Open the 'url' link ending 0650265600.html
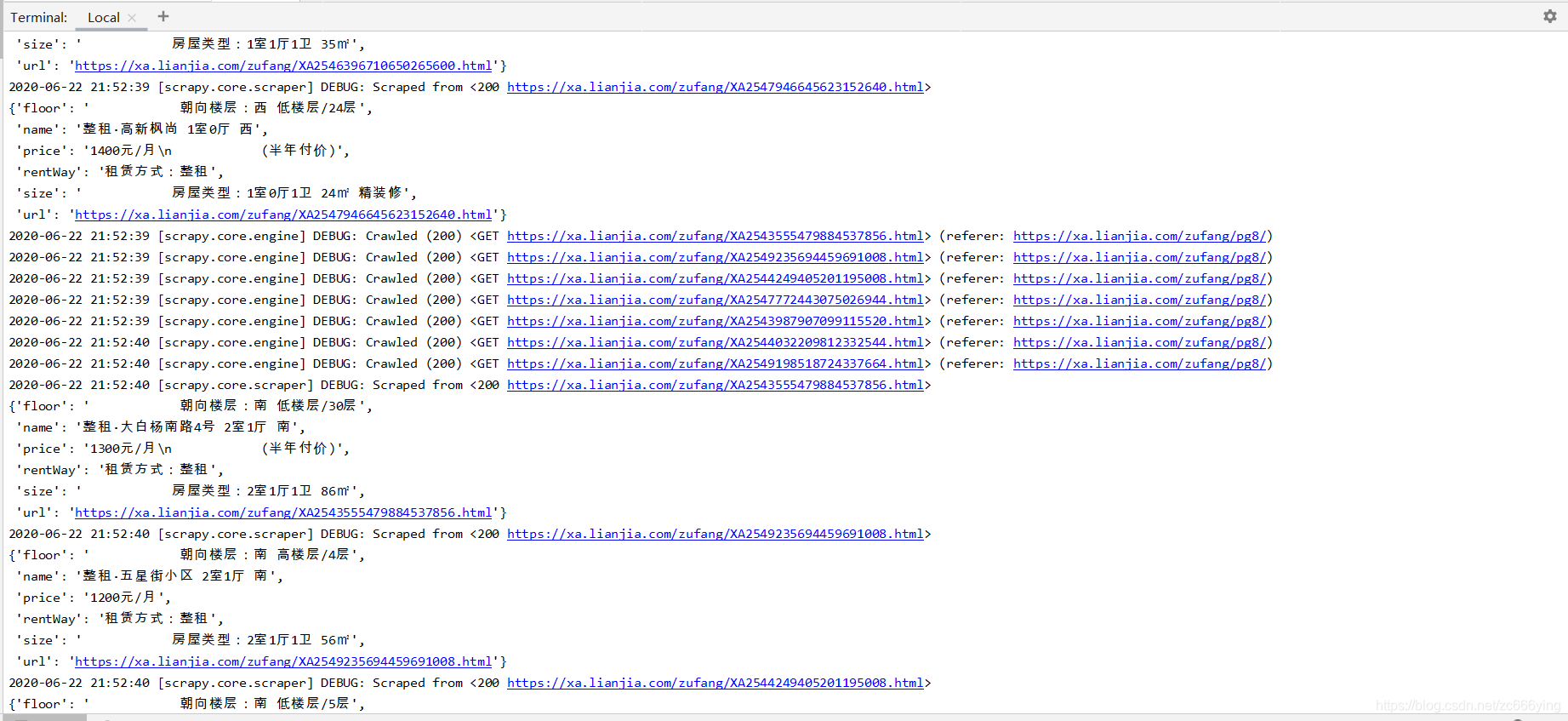This screenshot has height=721, width=1568. (283, 66)
